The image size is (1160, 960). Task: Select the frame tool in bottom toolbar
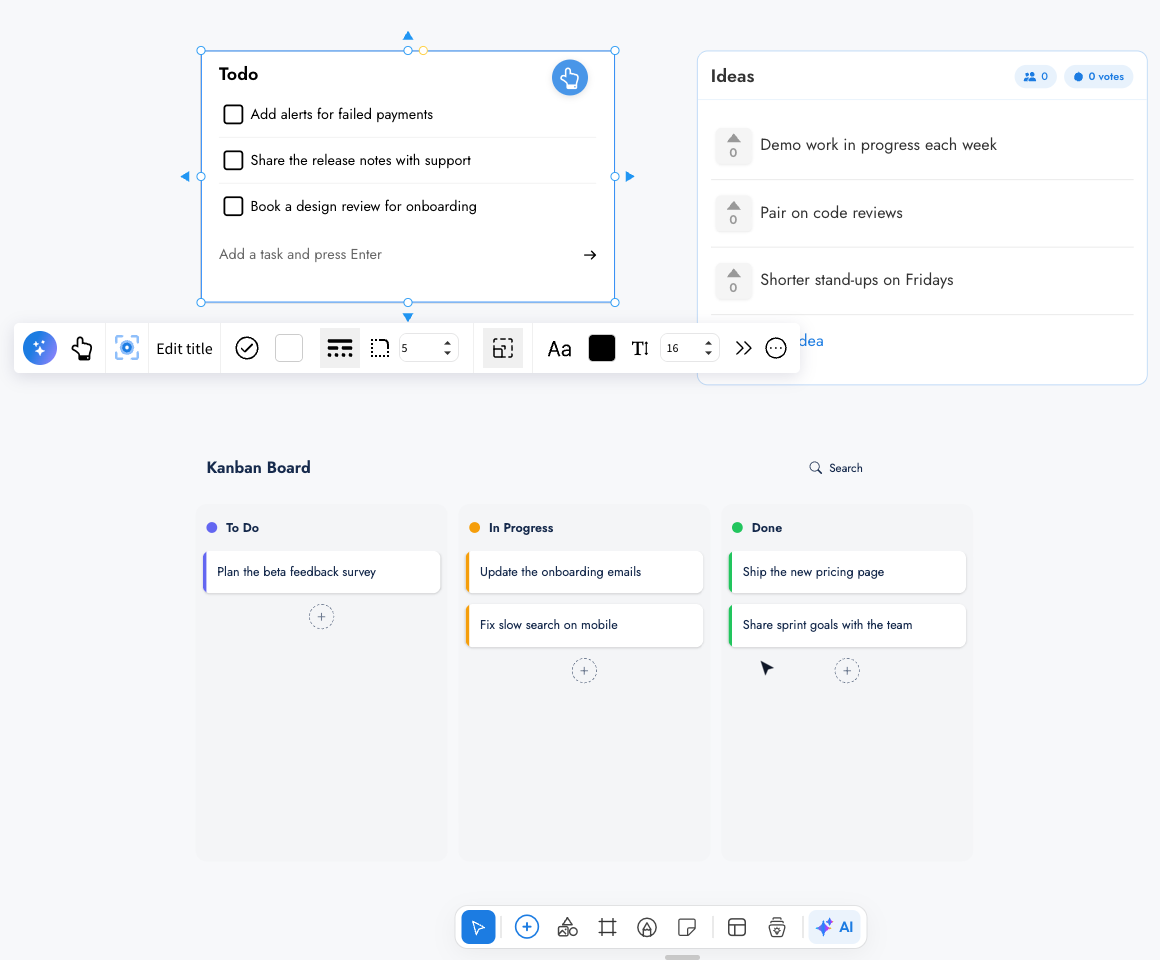(x=607, y=927)
